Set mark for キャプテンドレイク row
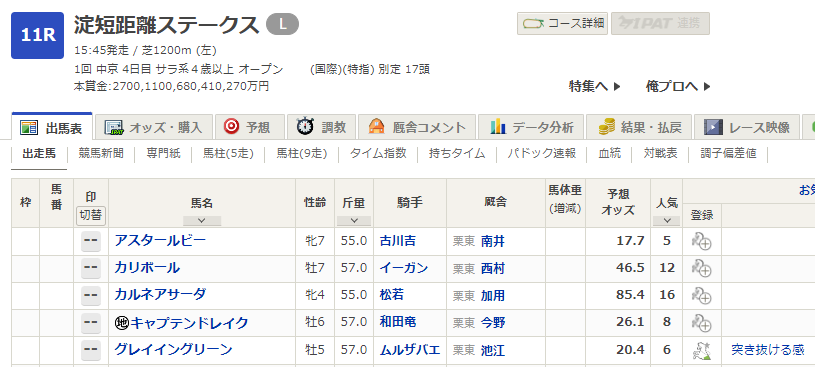Viewport: 815px width, 367px height. (x=91, y=323)
